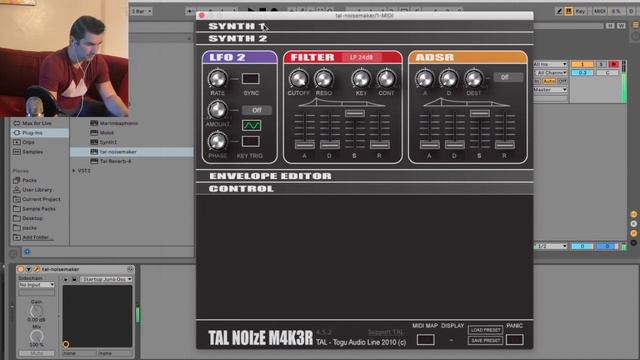
Task: Click the Filter Reso knob
Action: click(x=324, y=79)
